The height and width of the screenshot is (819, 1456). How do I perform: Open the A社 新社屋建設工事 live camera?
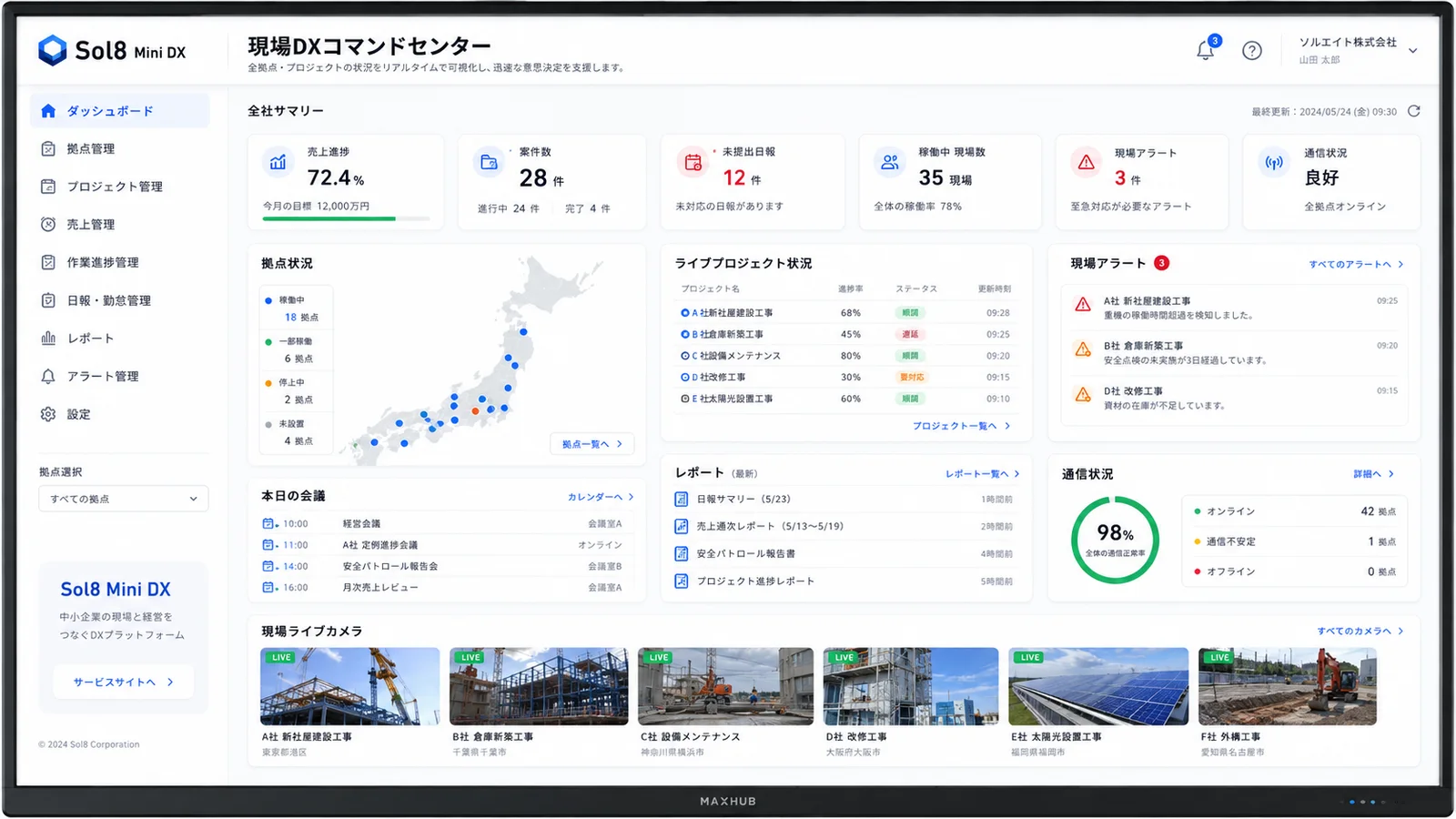pyautogui.click(x=349, y=686)
